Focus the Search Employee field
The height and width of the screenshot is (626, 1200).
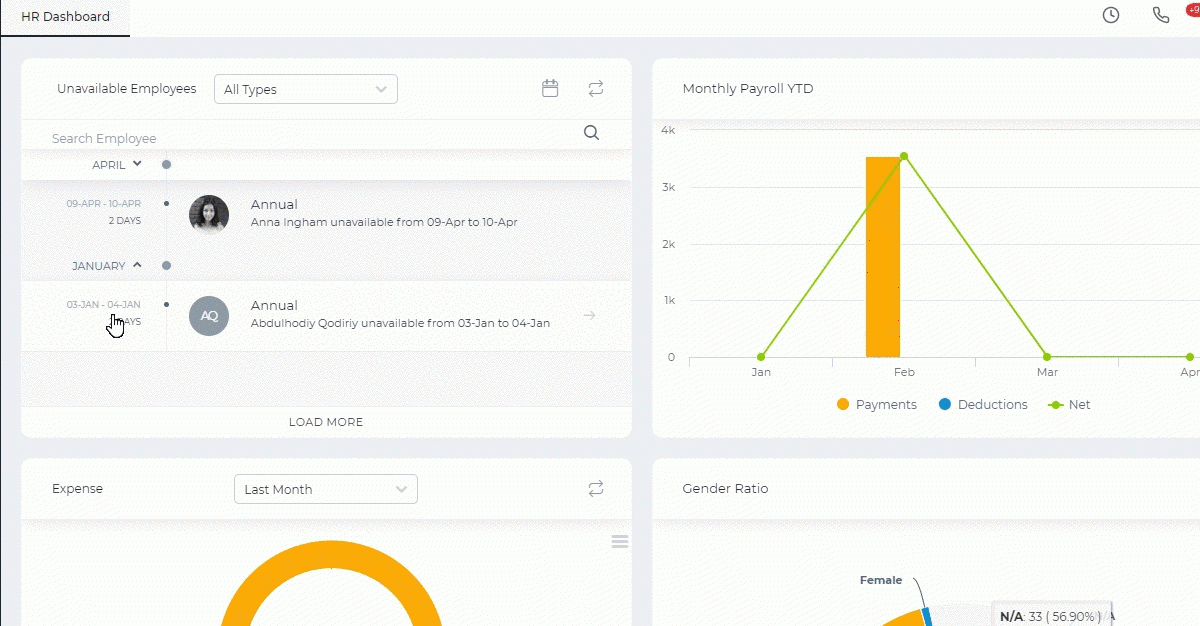pos(310,138)
